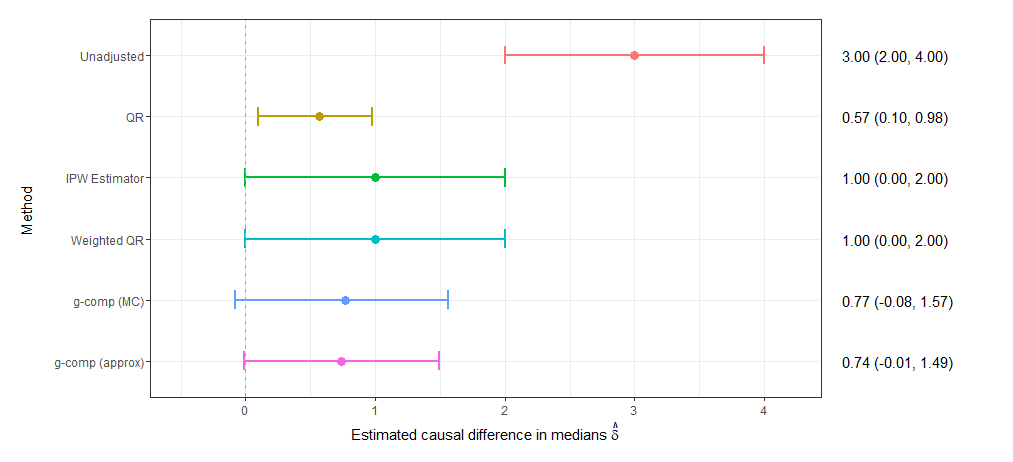The height and width of the screenshot is (462, 1013).
Task: Click the magenta g-comp (approx) point marker
Action: point(341,362)
